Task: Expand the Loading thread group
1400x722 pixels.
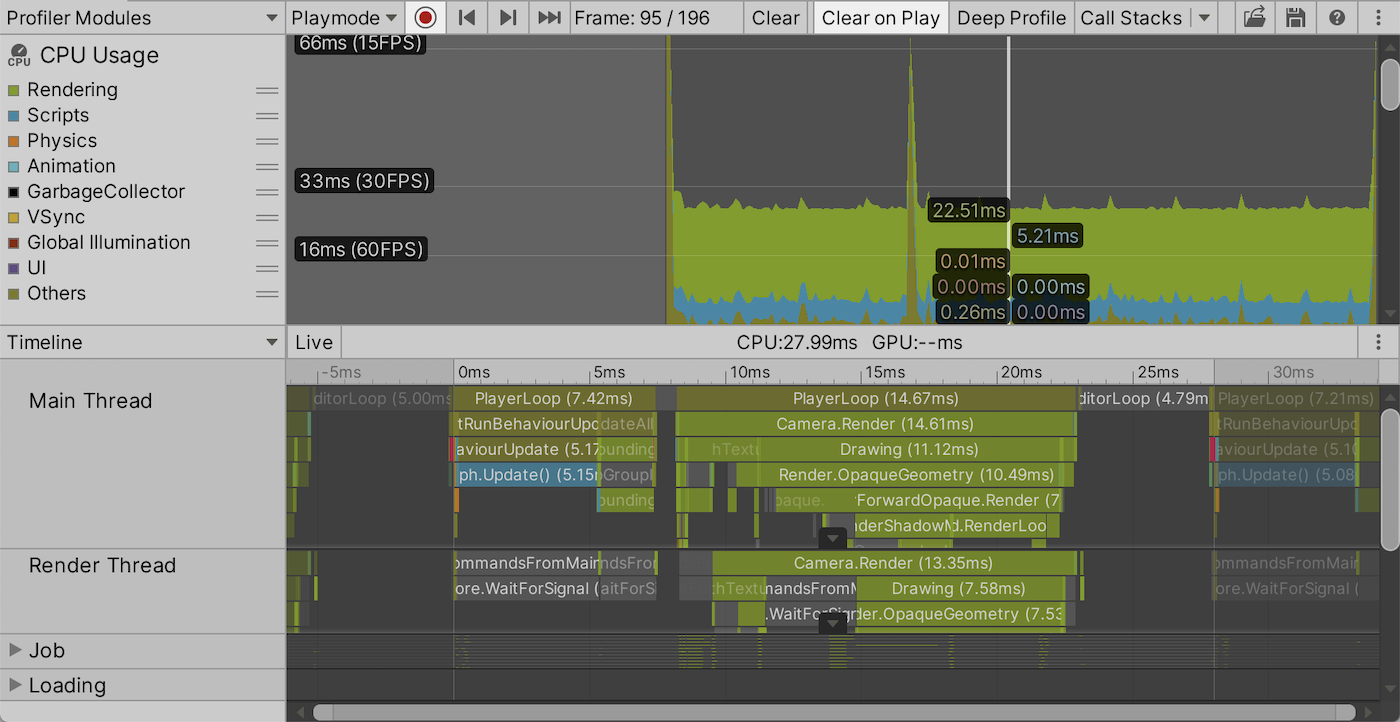Action: pos(15,685)
